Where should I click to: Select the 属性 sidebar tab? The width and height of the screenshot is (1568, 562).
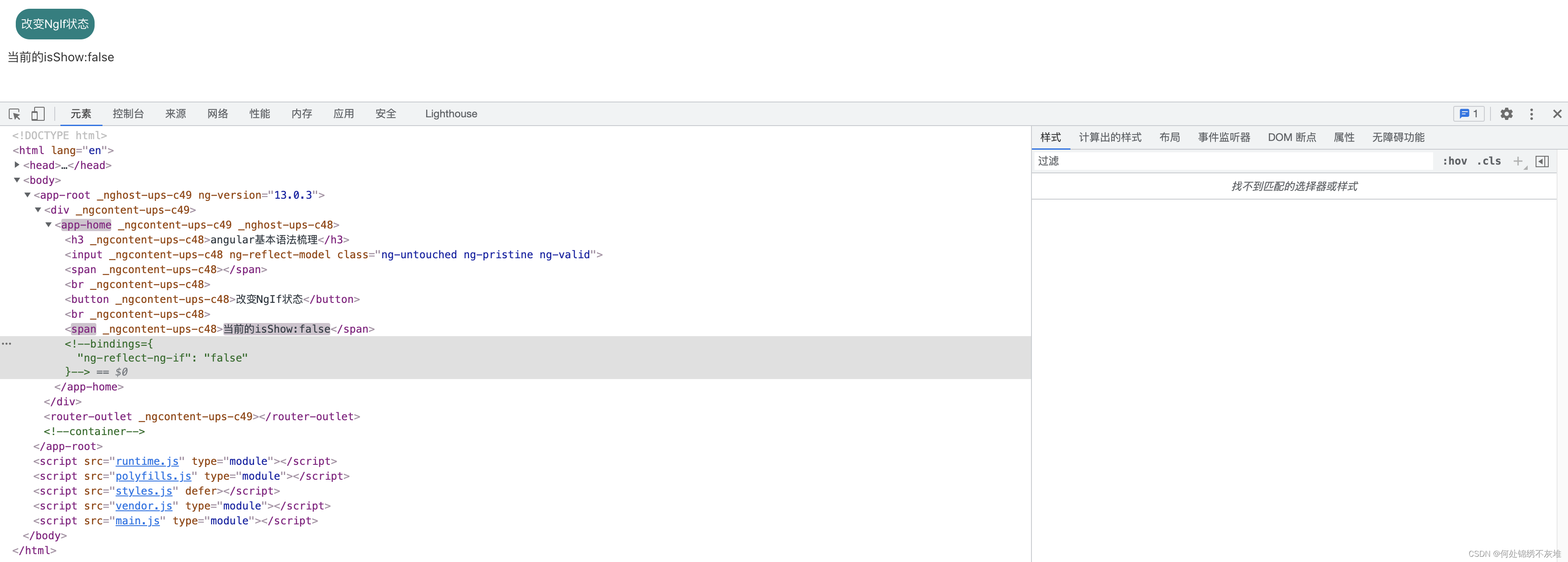click(x=1344, y=137)
